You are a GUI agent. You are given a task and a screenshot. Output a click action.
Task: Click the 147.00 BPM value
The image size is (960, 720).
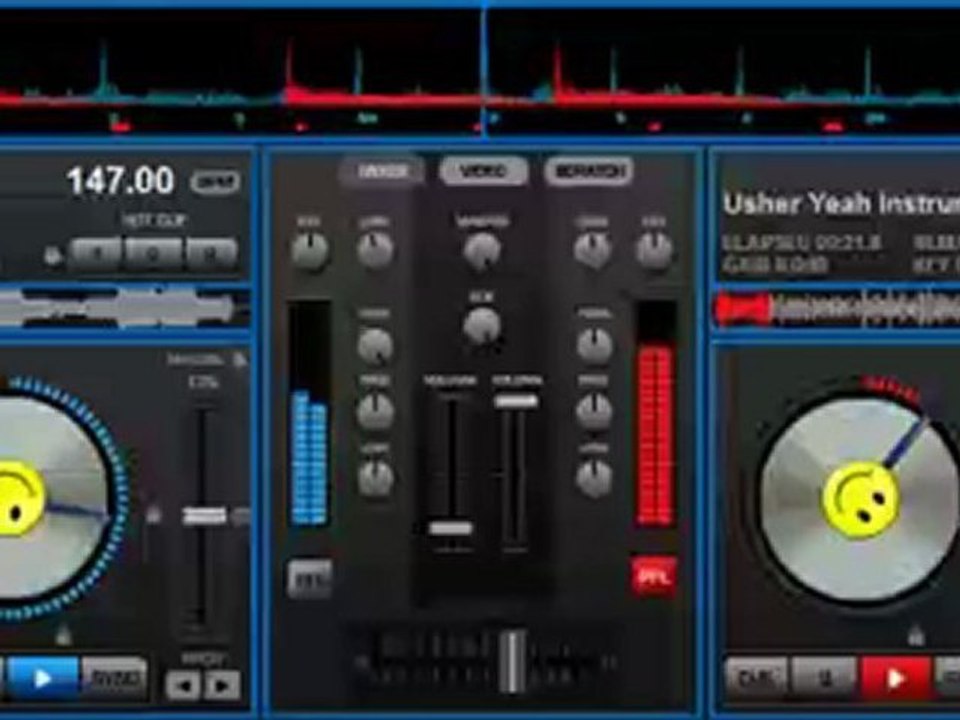click(120, 181)
